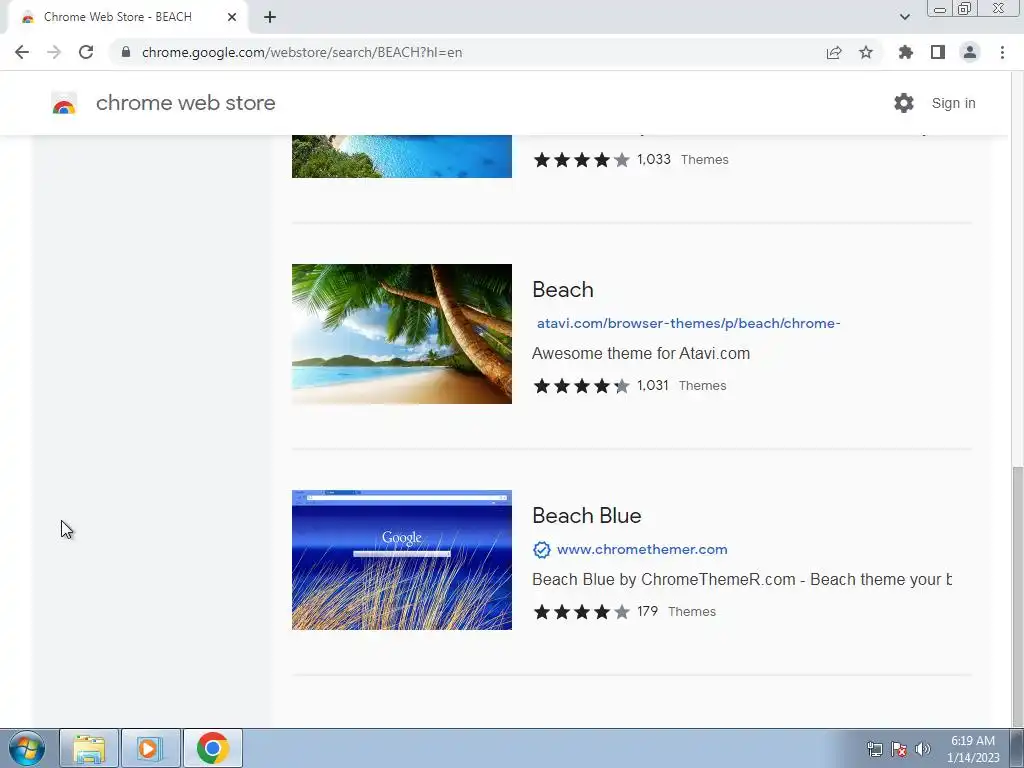Click the 'Beach Blue by ChromeThemeR.com' description
The height and width of the screenshot is (768, 1024).
[x=742, y=579]
